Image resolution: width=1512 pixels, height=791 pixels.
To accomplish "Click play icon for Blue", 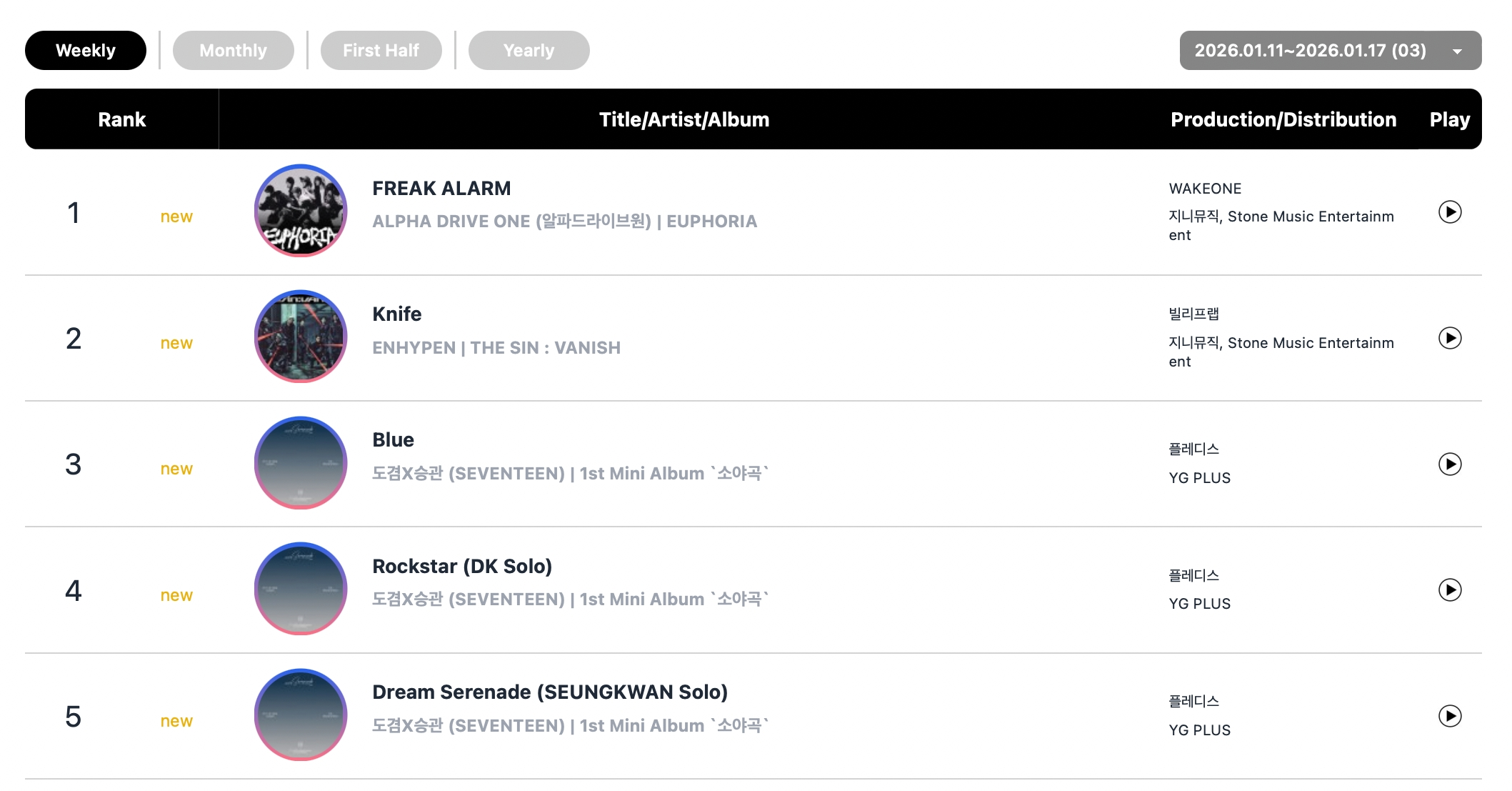I will 1449,464.
